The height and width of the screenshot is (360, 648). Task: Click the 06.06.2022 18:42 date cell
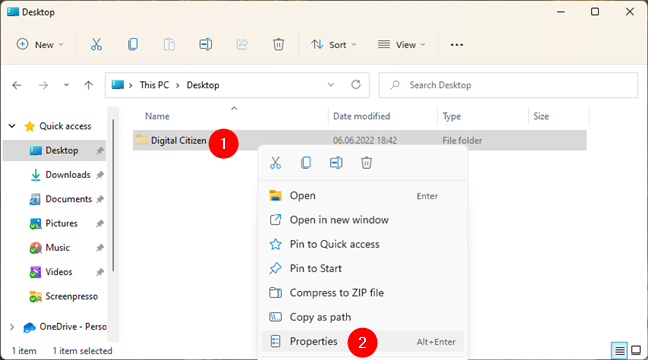365,141
